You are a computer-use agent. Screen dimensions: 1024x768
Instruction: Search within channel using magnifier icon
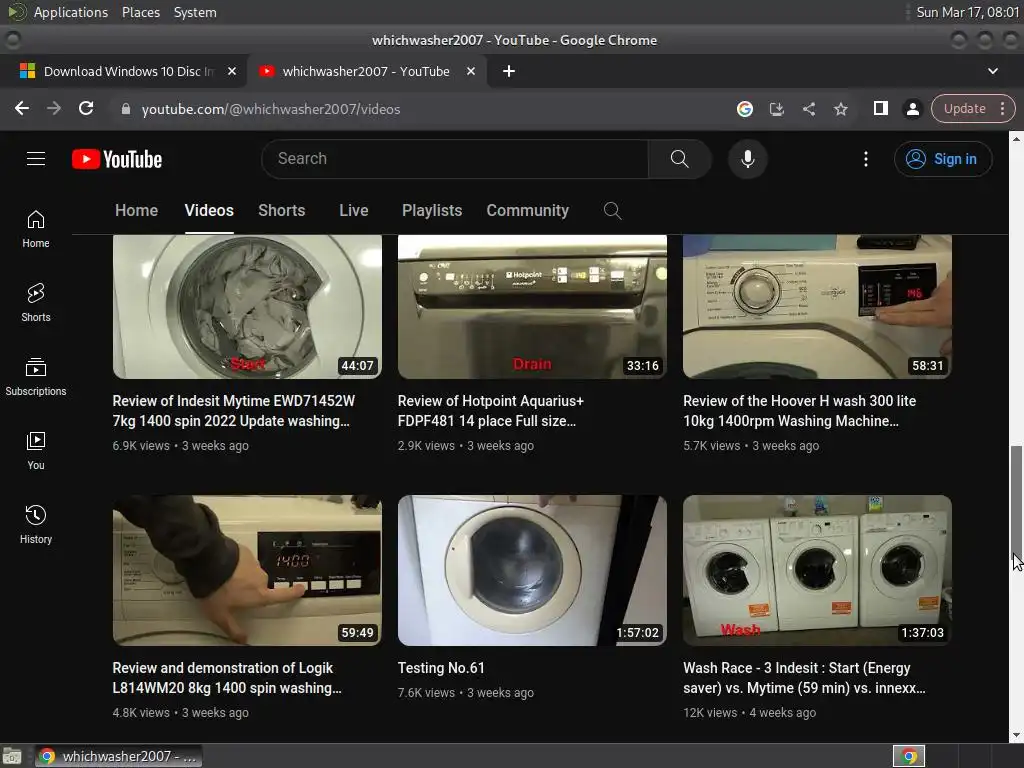point(612,210)
